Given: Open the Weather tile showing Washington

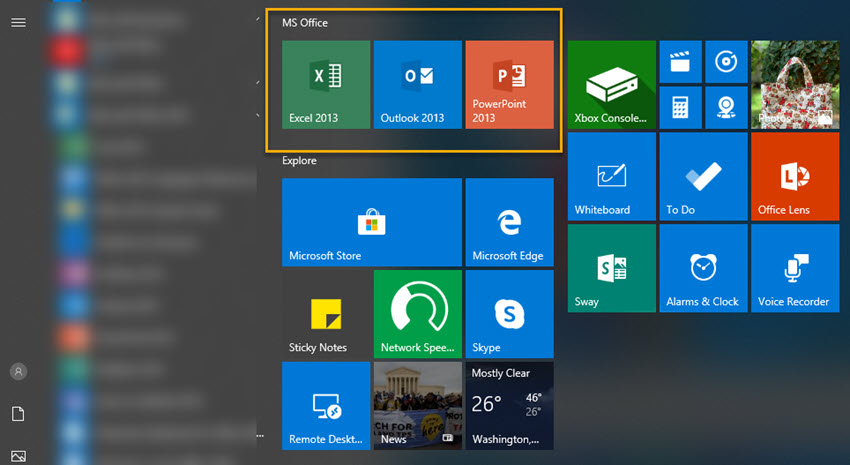Looking at the screenshot, I should (509, 405).
